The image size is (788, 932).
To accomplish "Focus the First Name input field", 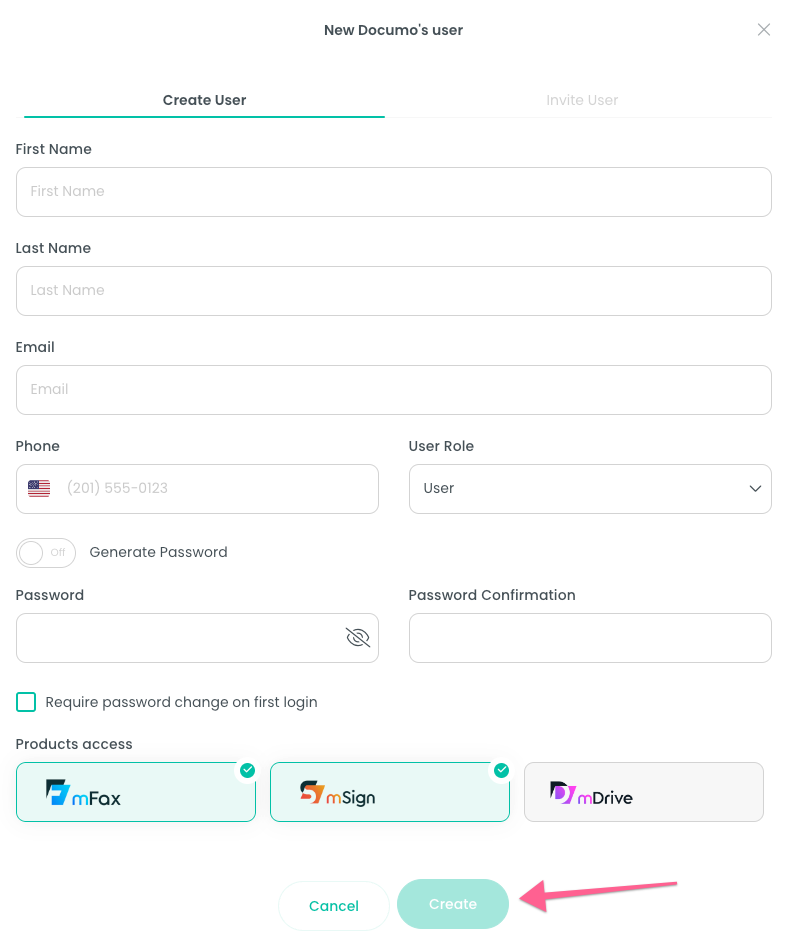I will pos(394,192).
